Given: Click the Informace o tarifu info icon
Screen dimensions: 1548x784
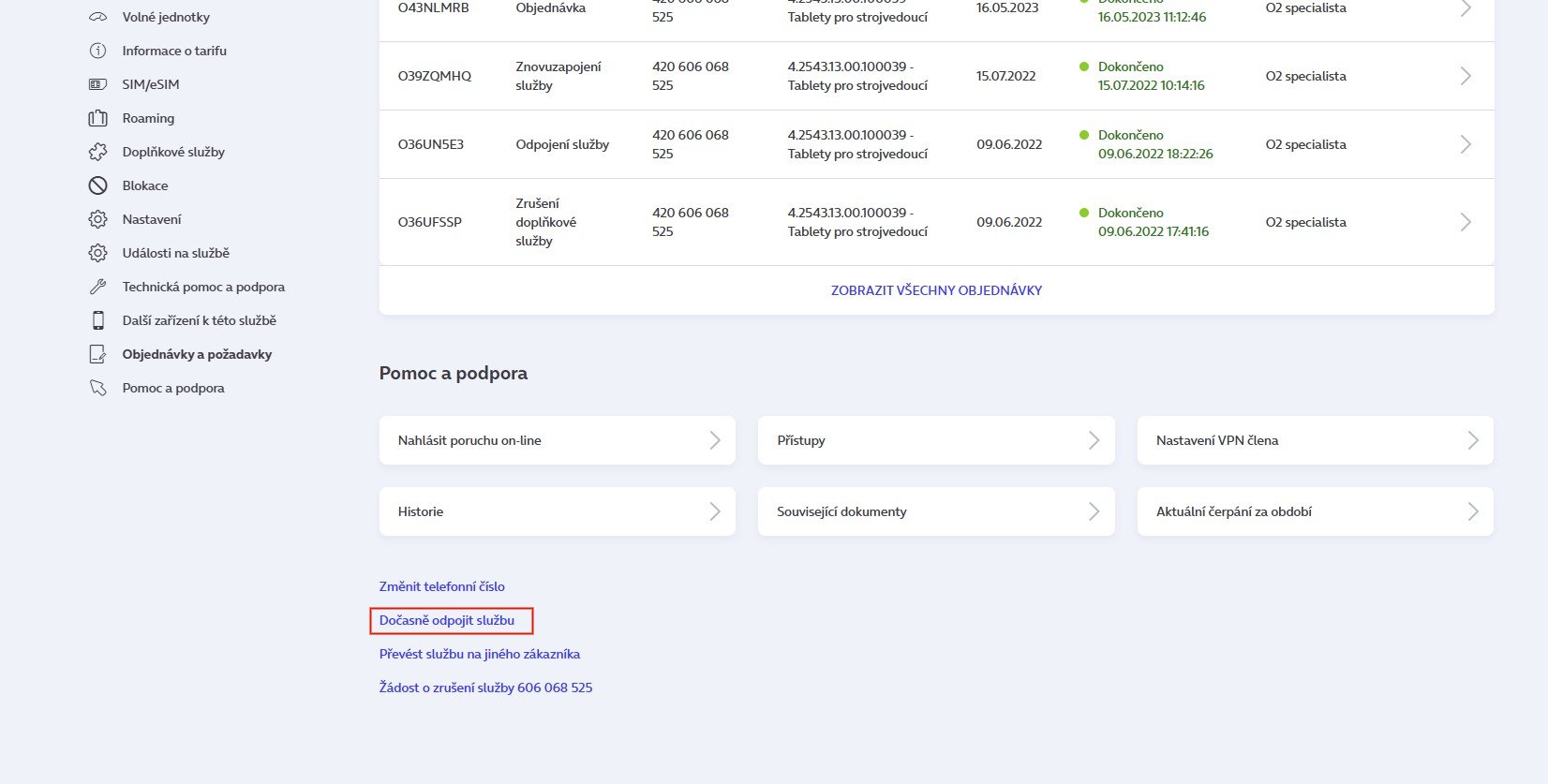Looking at the screenshot, I should tap(97, 51).
